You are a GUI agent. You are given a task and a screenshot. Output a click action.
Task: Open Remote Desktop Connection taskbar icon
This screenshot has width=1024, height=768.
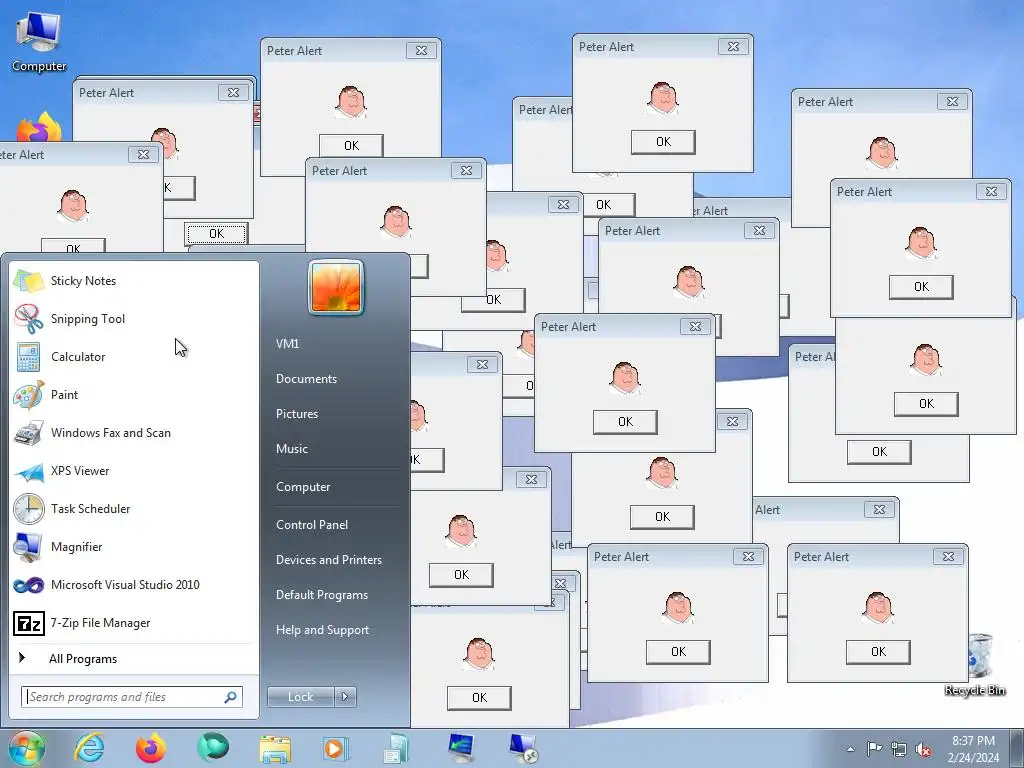(x=523, y=748)
